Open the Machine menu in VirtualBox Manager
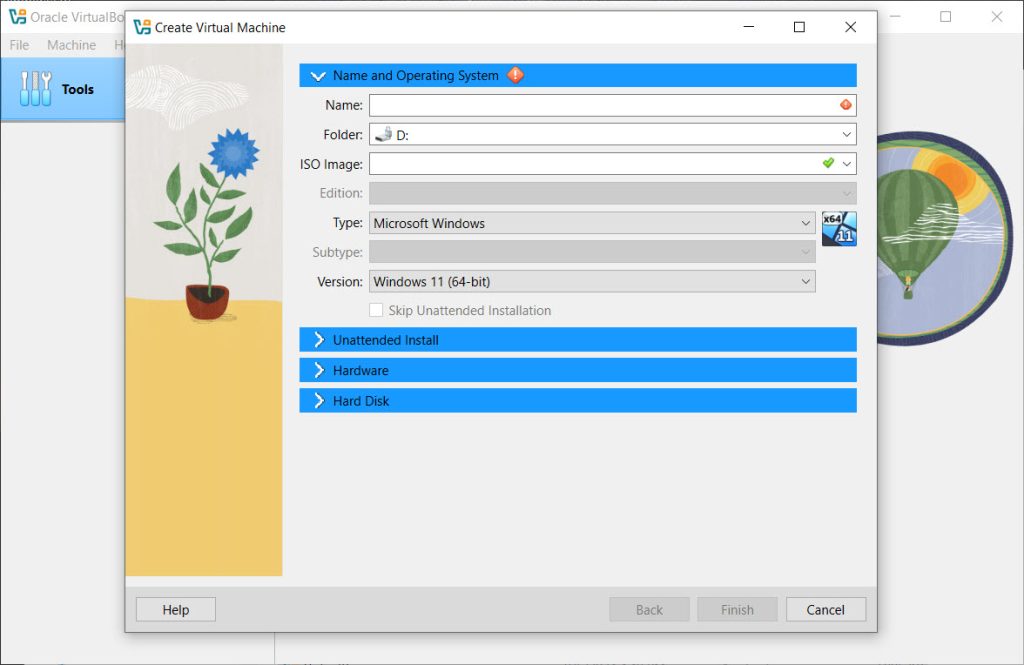Viewport: 1024px width, 665px height. [x=71, y=45]
